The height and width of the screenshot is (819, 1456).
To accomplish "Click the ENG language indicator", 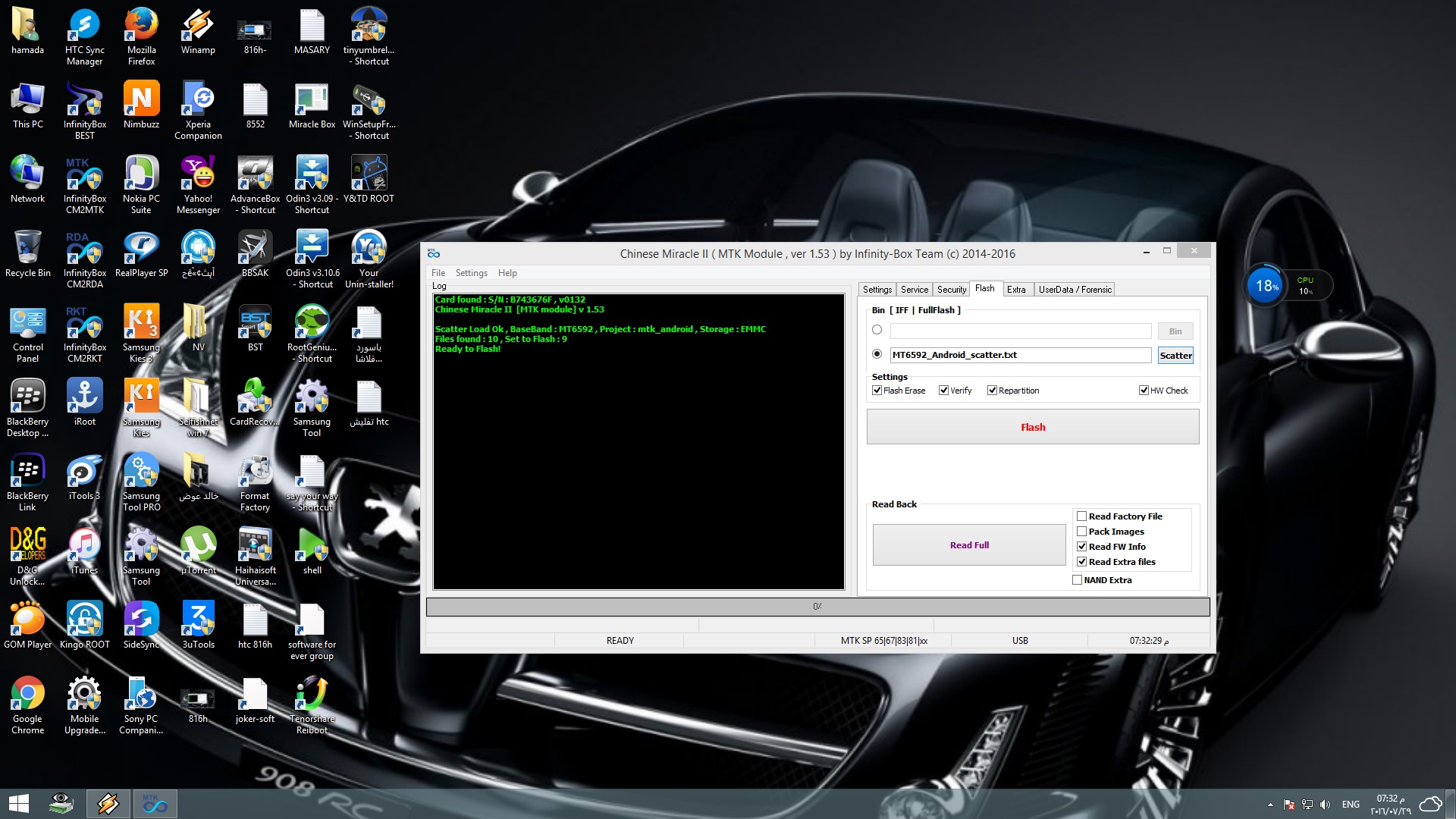I will coord(1351,805).
